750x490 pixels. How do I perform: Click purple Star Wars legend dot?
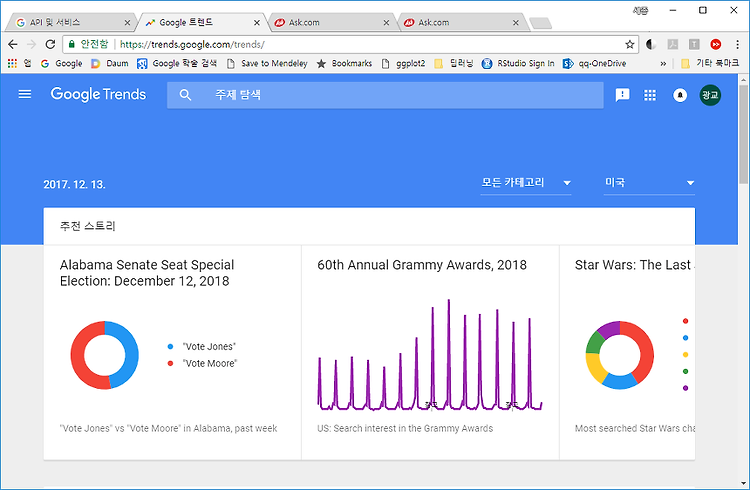685,388
